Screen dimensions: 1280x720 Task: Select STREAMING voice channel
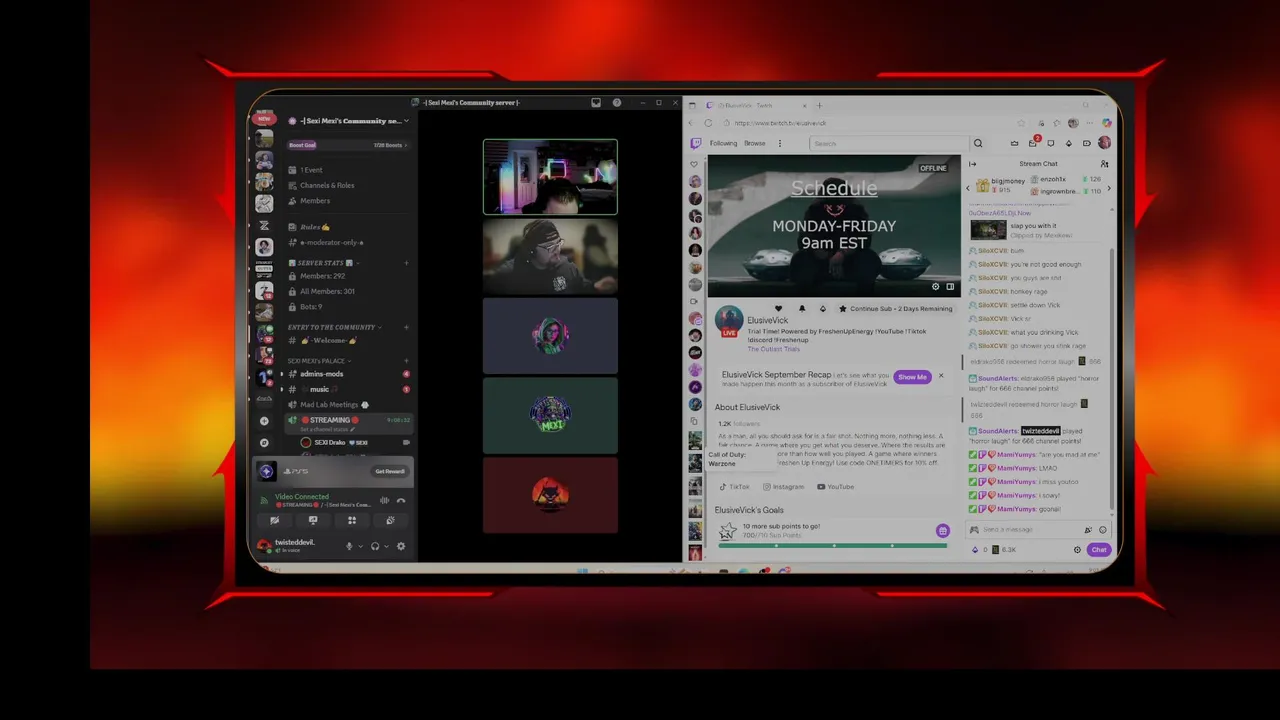coord(347,422)
